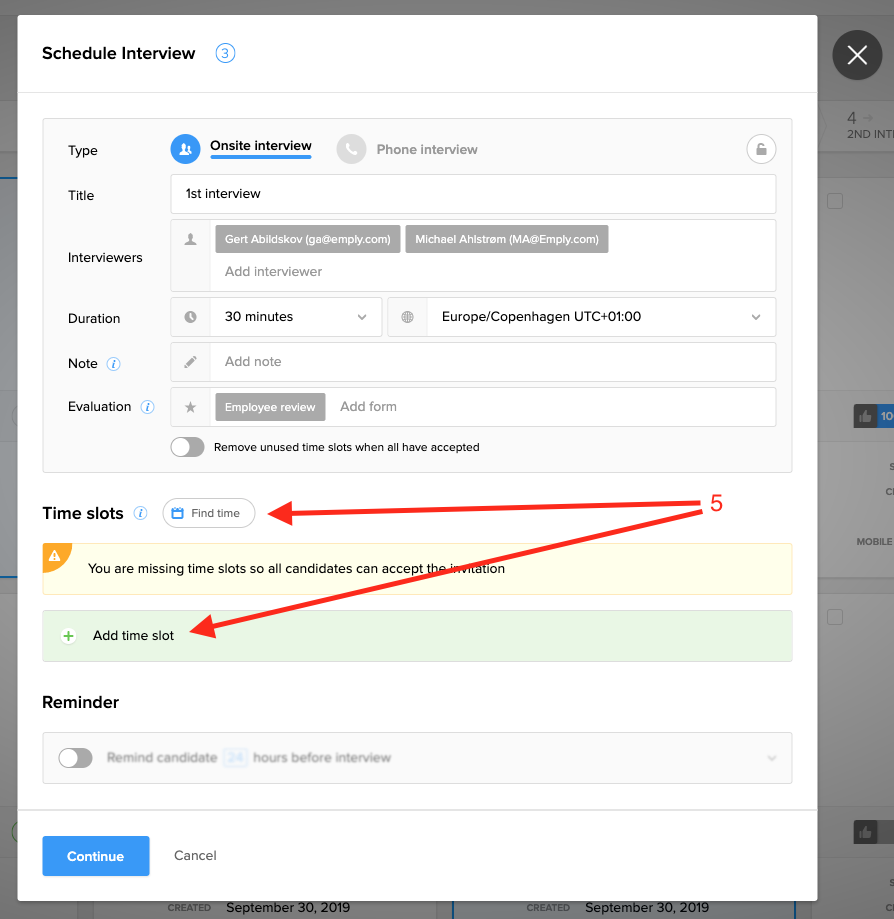Image resolution: width=894 pixels, height=919 pixels.
Task: Click the Add note input field
Action: tap(490, 362)
